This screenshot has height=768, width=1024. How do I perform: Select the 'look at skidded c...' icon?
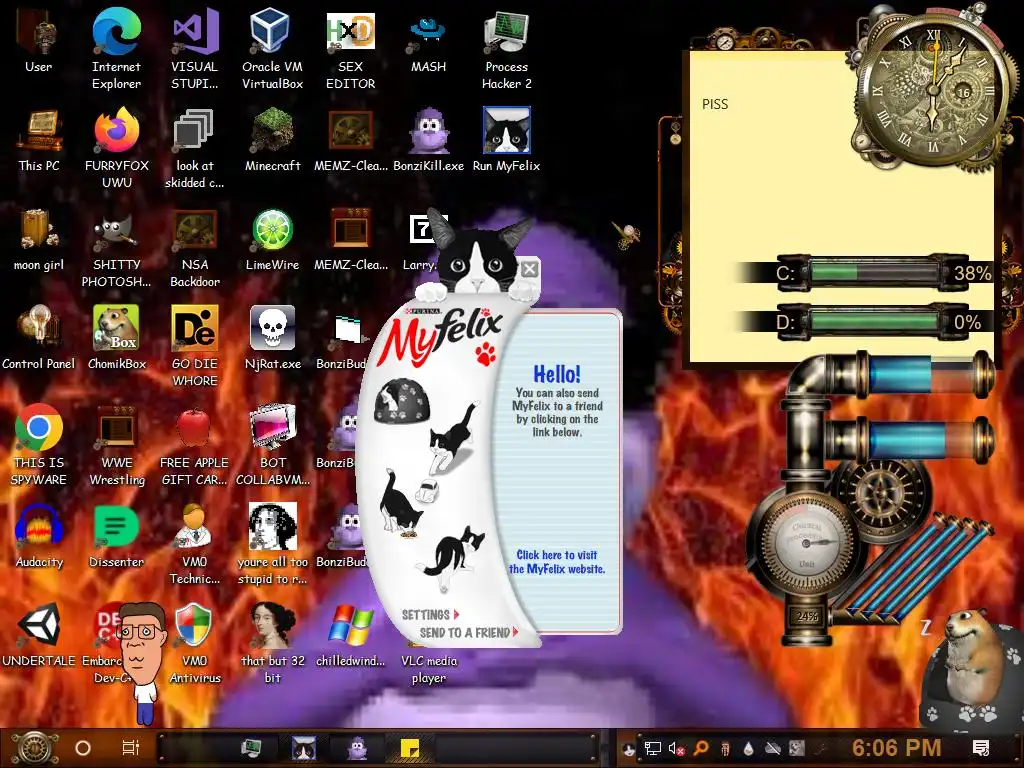pyautogui.click(x=194, y=131)
